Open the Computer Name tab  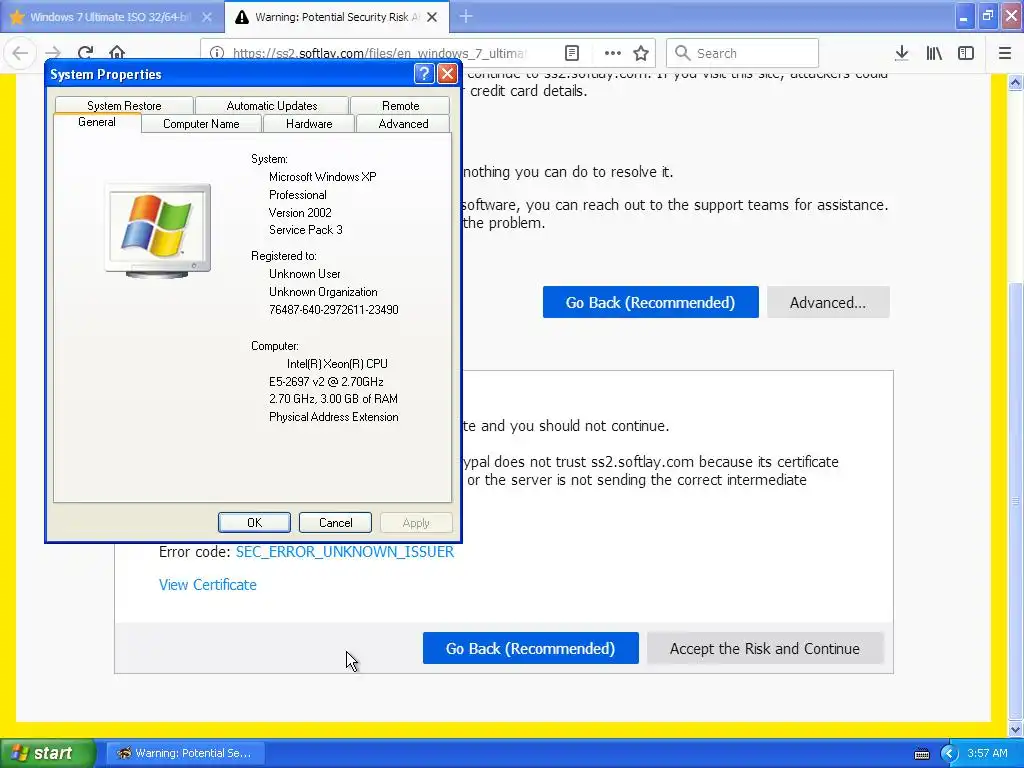coord(201,123)
